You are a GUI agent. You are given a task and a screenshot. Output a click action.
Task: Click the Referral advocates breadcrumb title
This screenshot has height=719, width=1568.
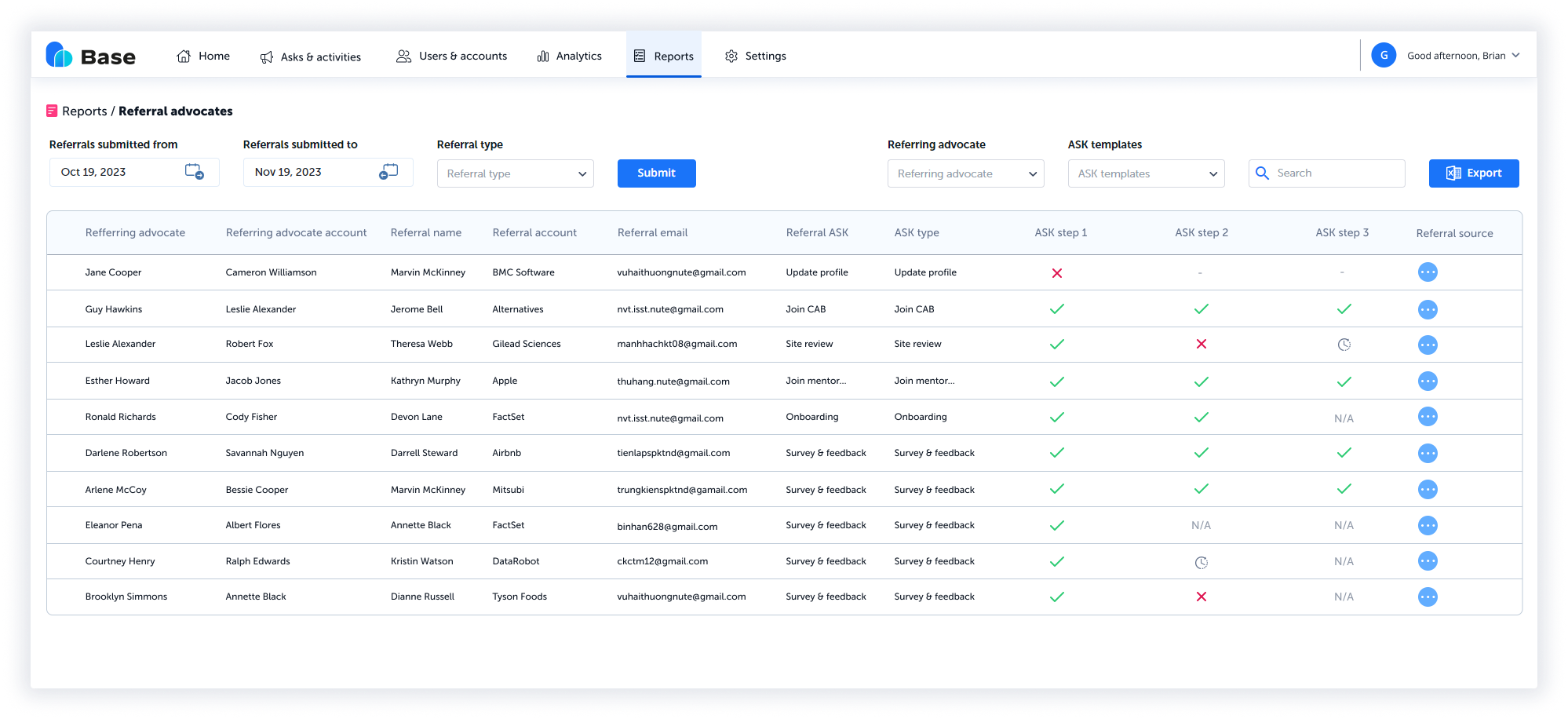[x=175, y=111]
